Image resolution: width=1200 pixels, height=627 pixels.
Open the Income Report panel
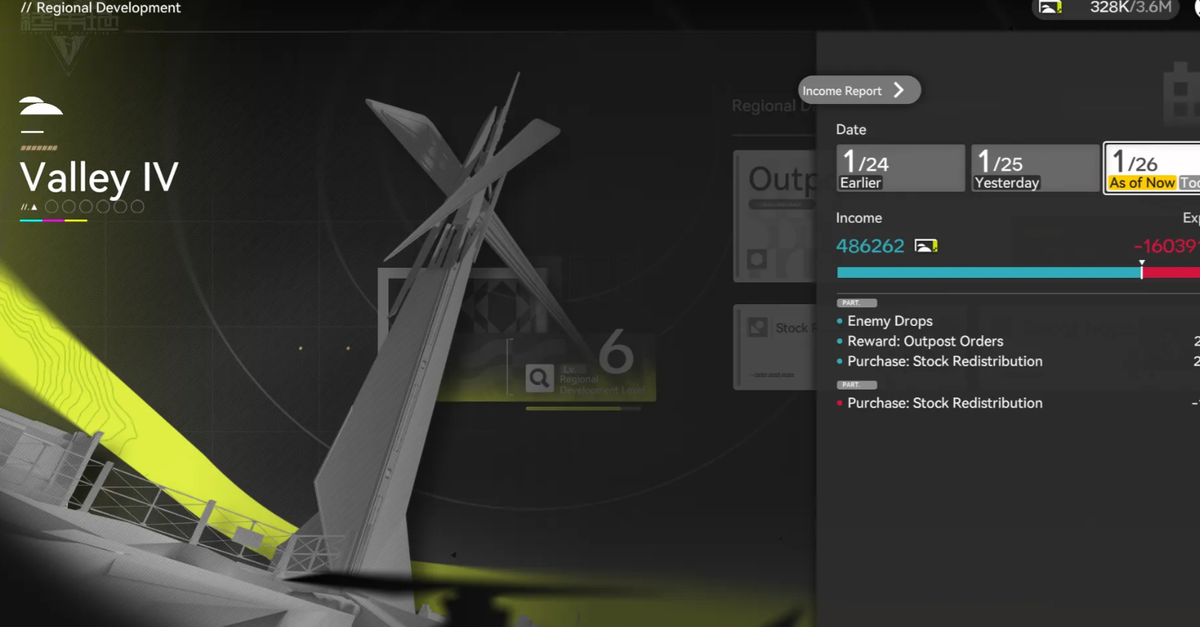click(x=859, y=90)
